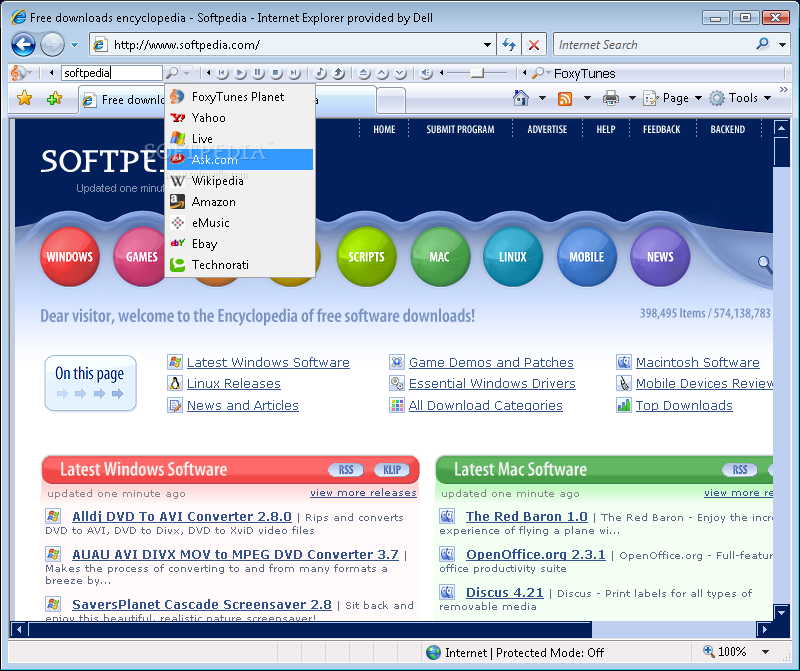Click the horizontal scrollbar right arrow
Image resolution: width=800 pixels, height=671 pixels.
[x=764, y=629]
